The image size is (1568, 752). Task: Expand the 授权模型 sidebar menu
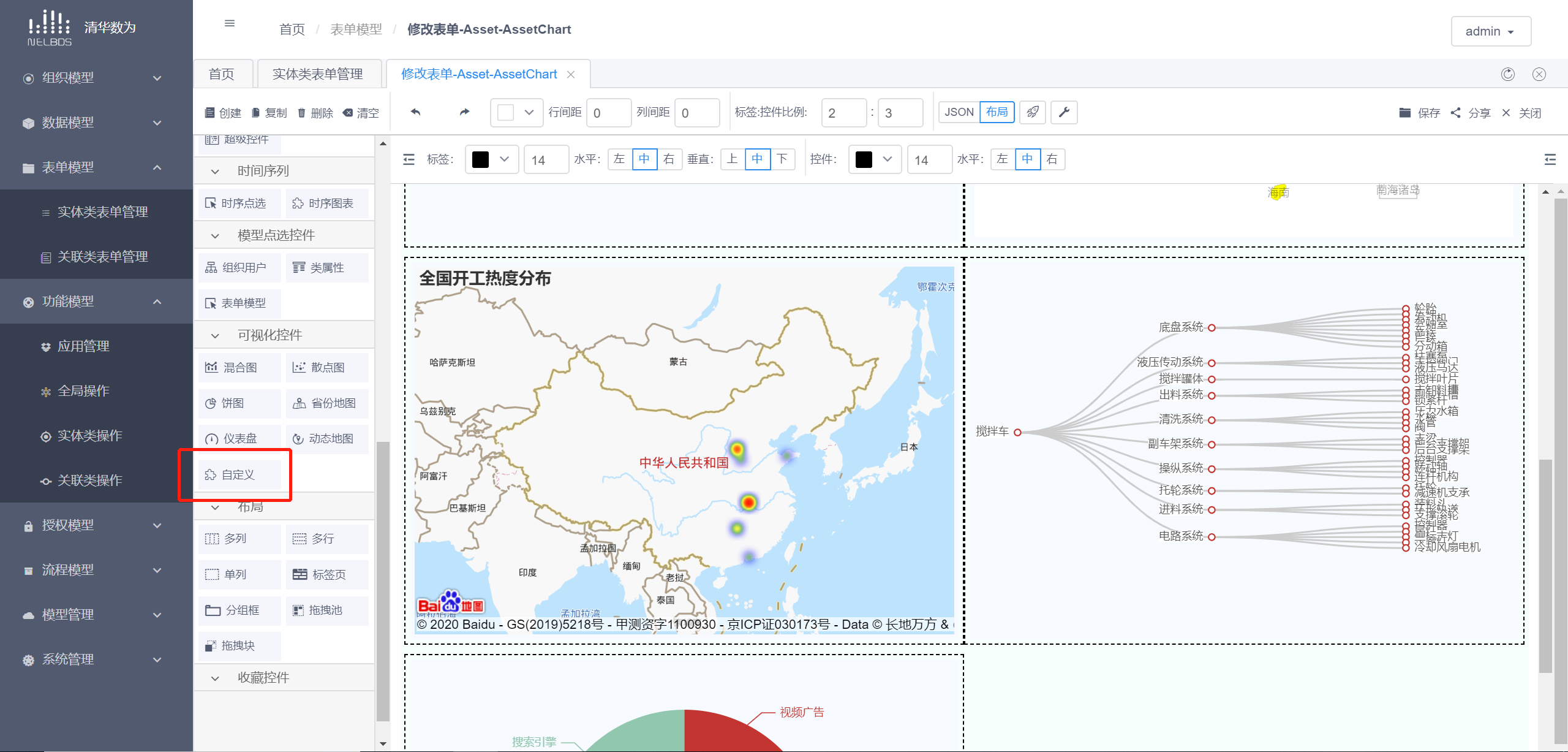point(96,525)
